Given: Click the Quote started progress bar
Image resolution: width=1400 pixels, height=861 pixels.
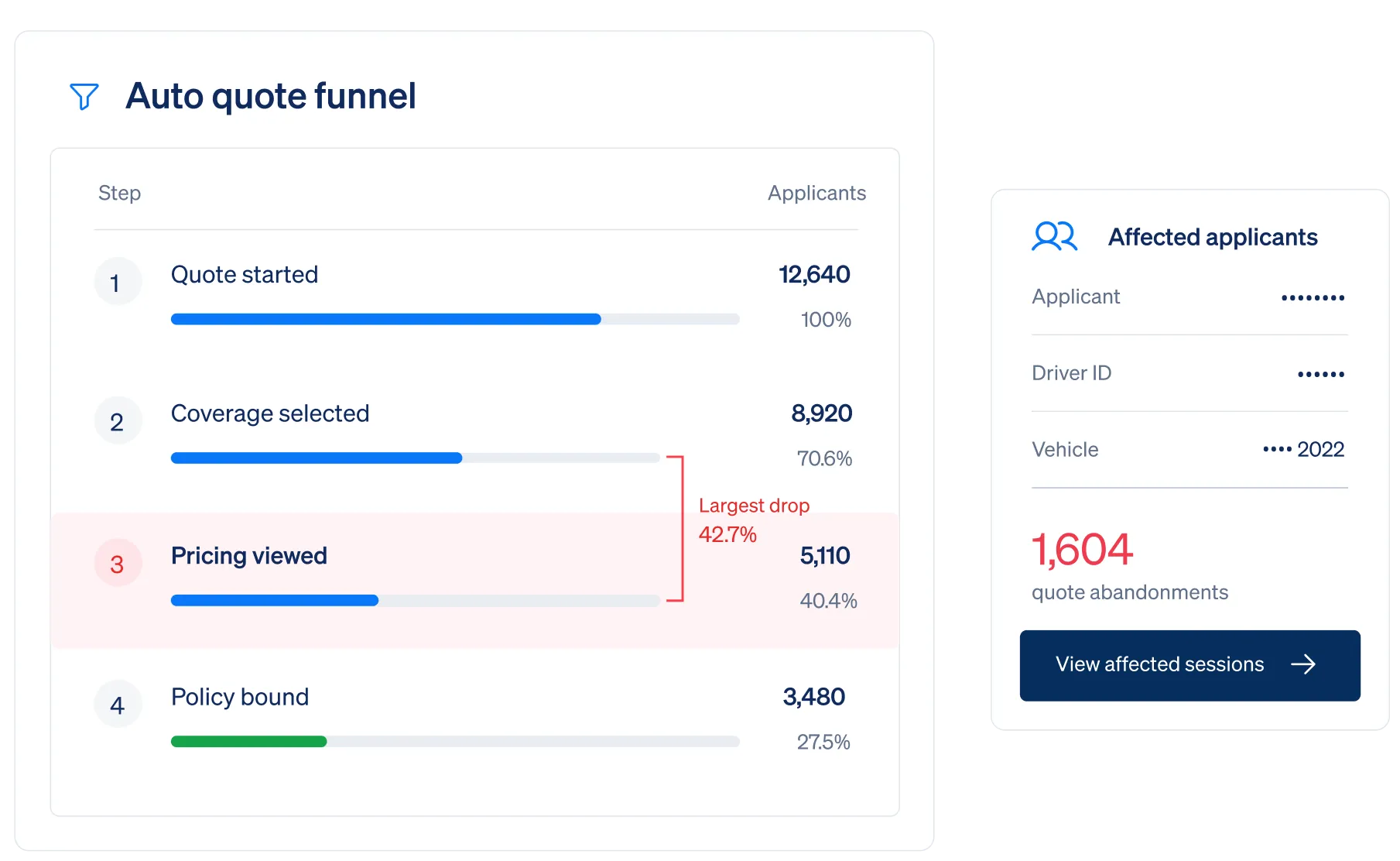Looking at the screenshot, I should [x=455, y=319].
